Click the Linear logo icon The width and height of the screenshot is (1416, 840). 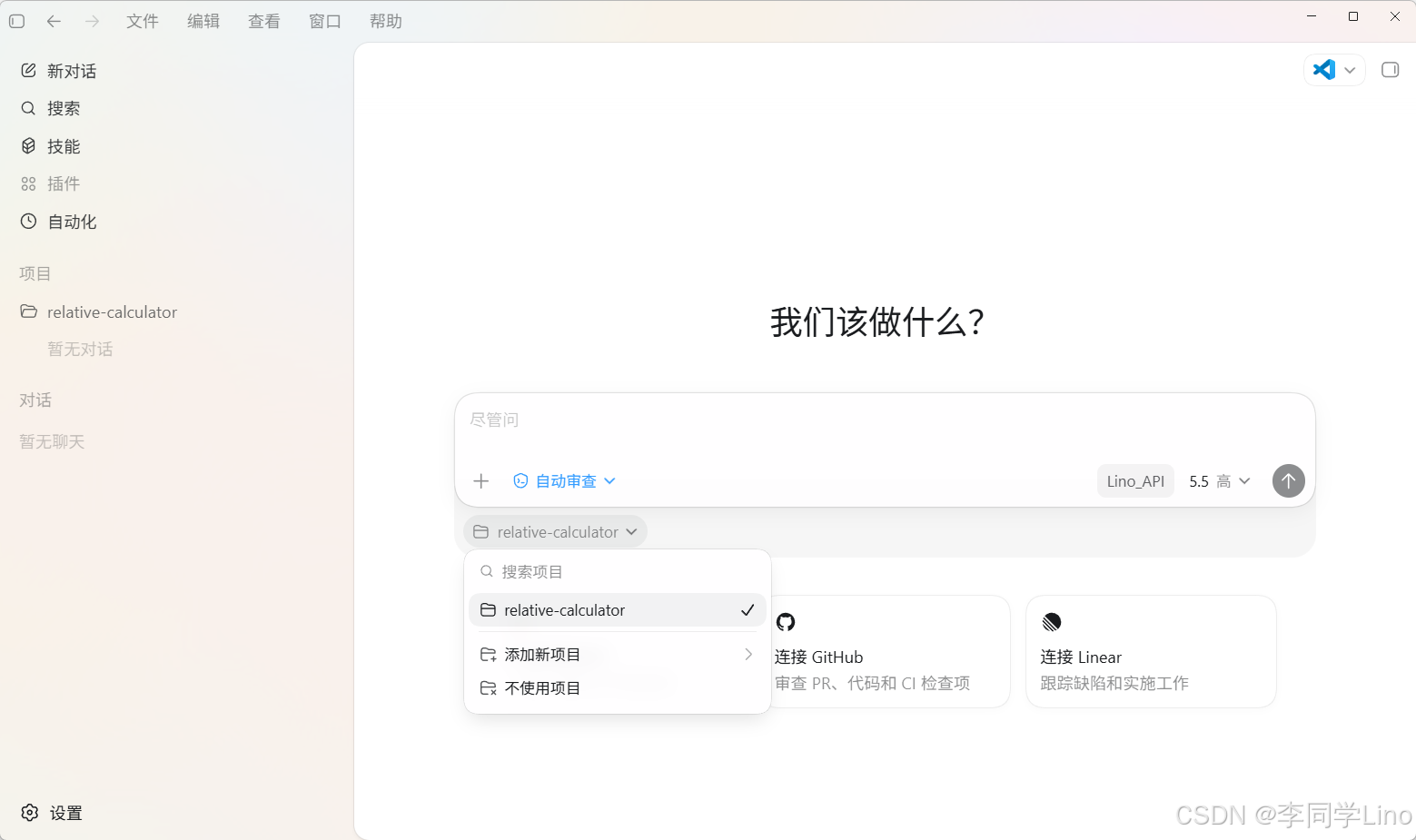click(1052, 622)
